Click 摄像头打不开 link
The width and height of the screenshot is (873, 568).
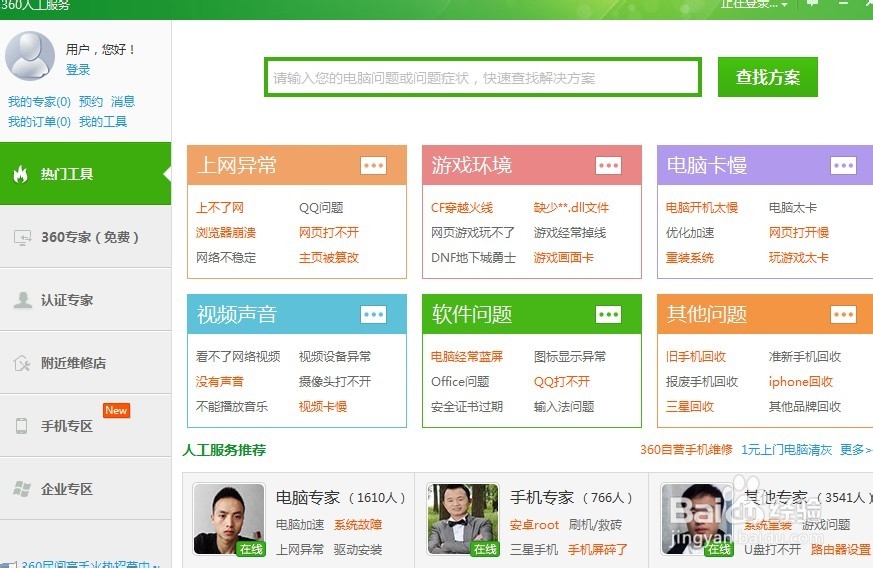[x=335, y=382]
